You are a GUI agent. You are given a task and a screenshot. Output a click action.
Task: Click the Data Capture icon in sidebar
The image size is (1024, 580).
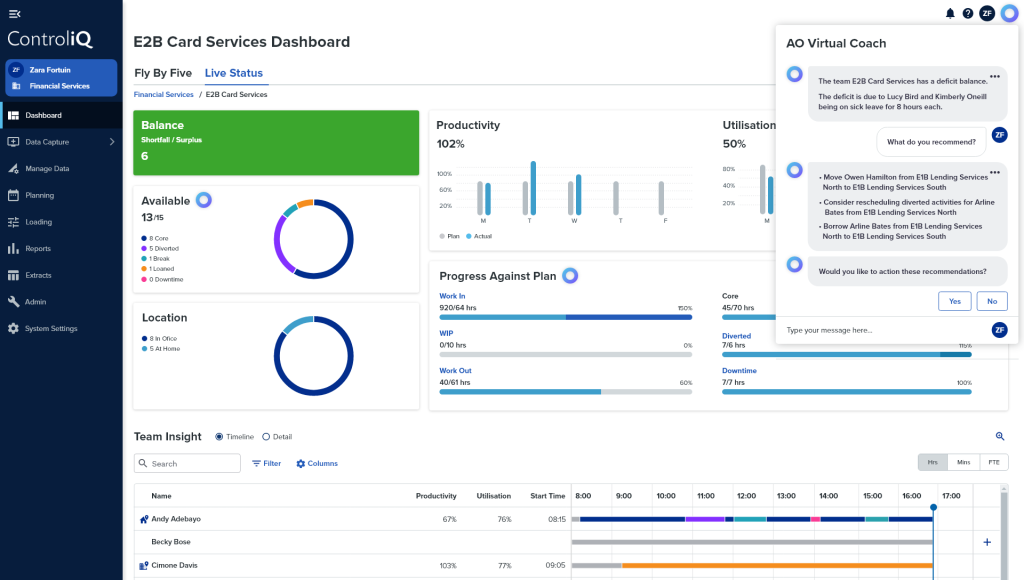coord(13,142)
